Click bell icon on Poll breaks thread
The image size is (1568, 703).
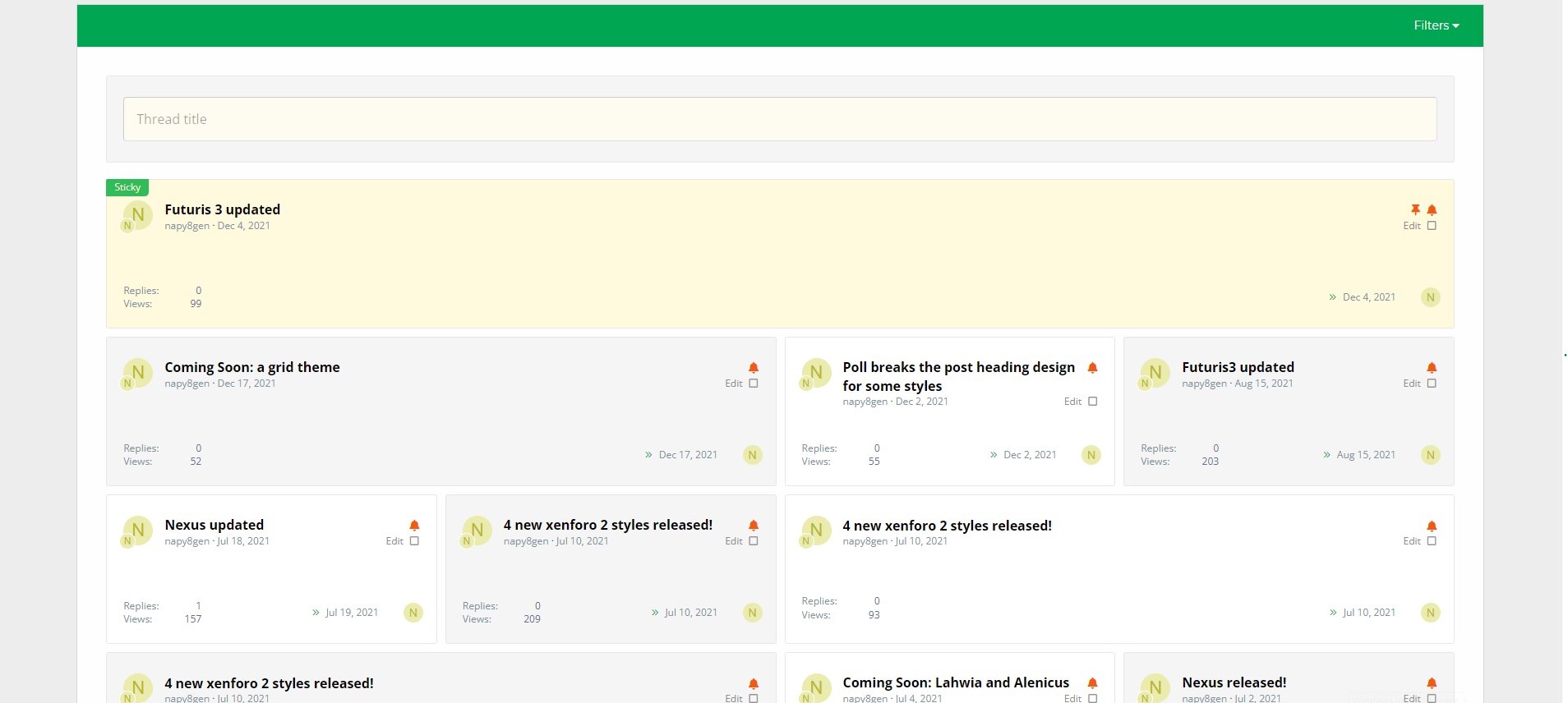point(1092,368)
